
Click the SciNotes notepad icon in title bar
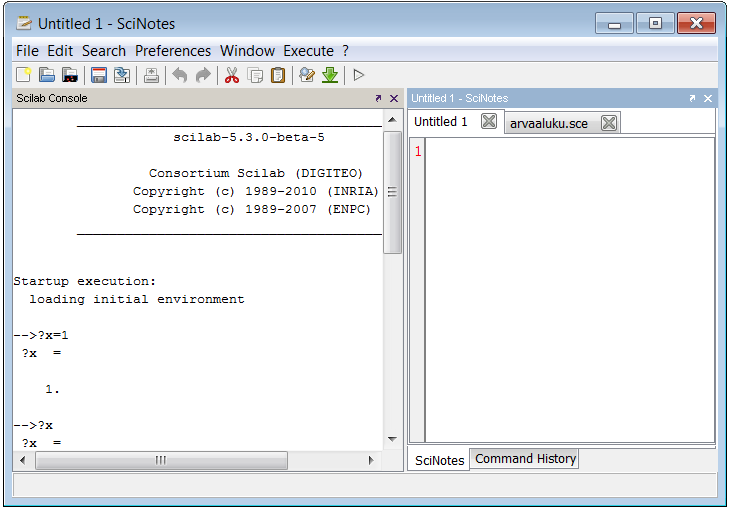[24, 23]
